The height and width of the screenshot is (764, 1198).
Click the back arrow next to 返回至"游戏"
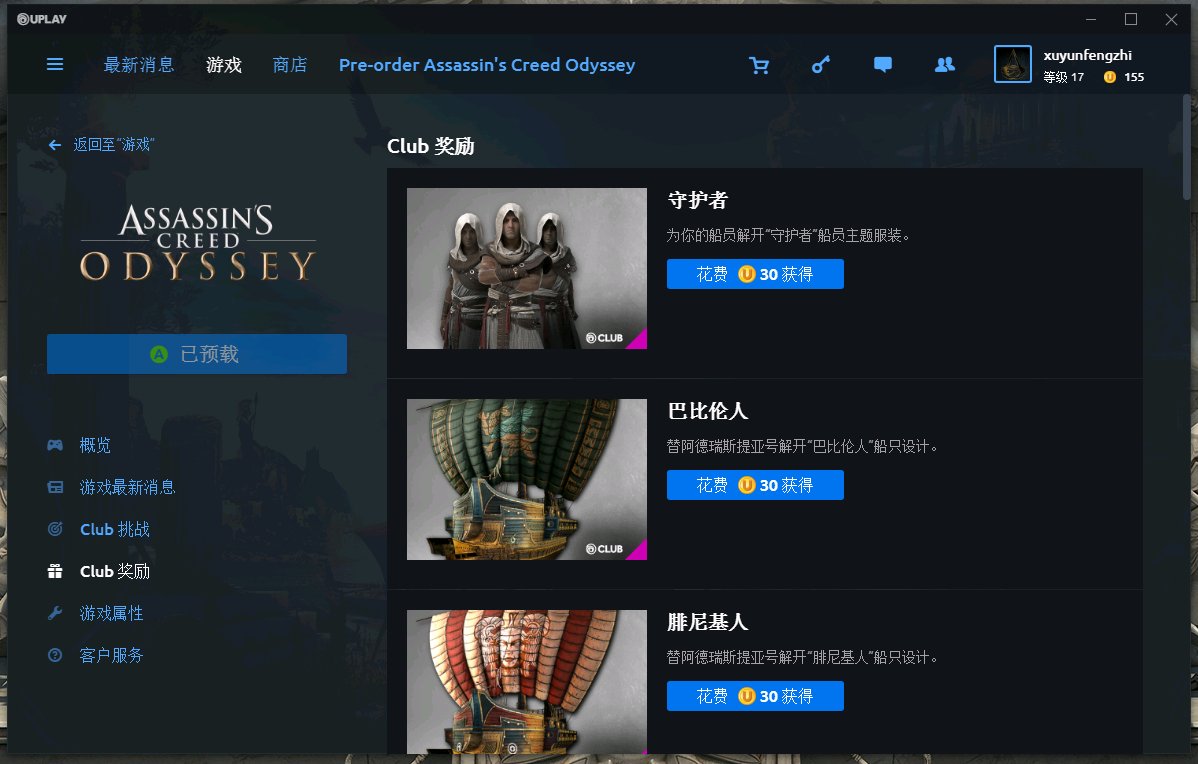[x=55, y=144]
